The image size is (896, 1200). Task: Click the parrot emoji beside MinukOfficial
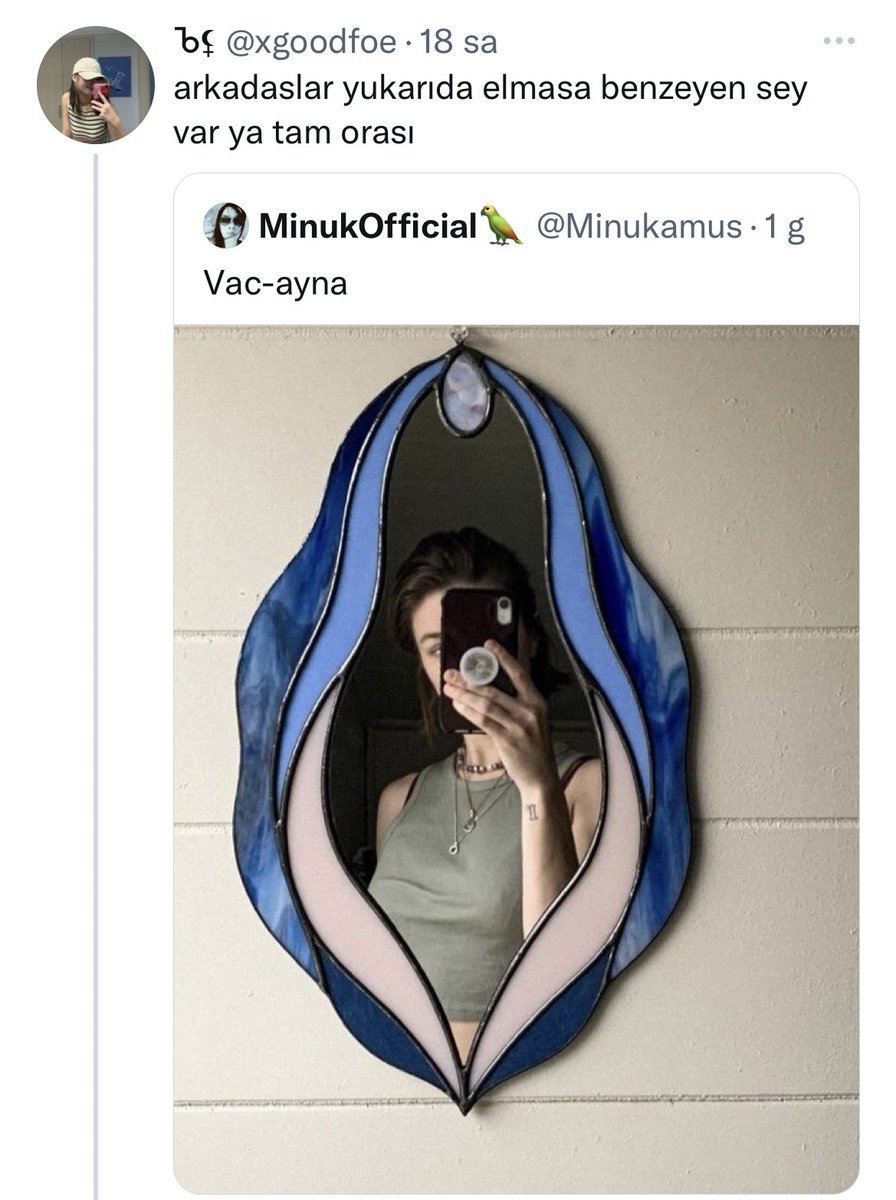point(501,226)
